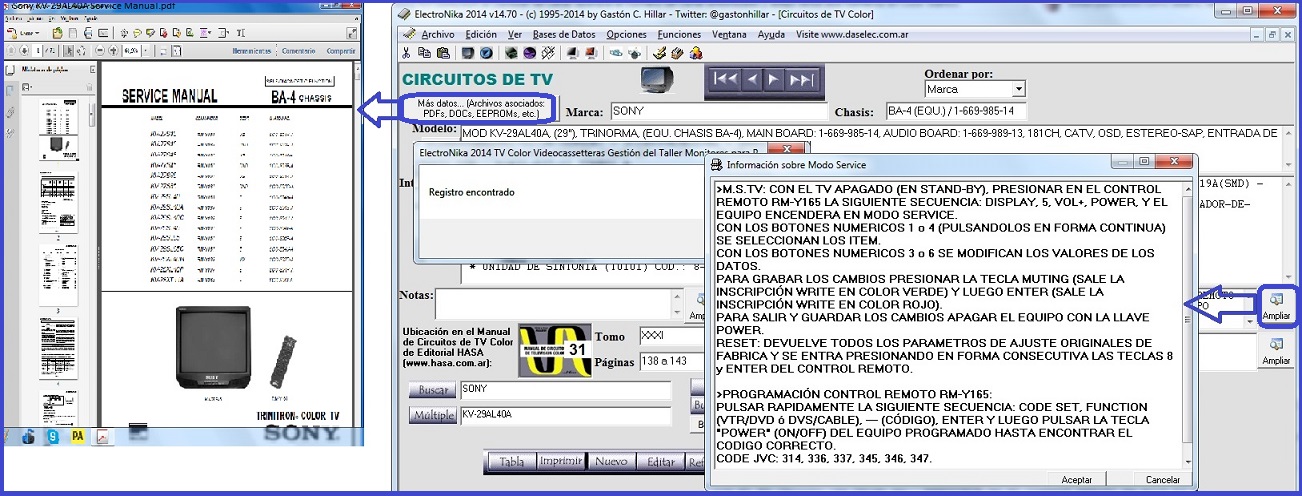Image resolution: width=1302 pixels, height=496 pixels.
Task: Click the Notas text box
Action: pyautogui.click(x=558, y=303)
